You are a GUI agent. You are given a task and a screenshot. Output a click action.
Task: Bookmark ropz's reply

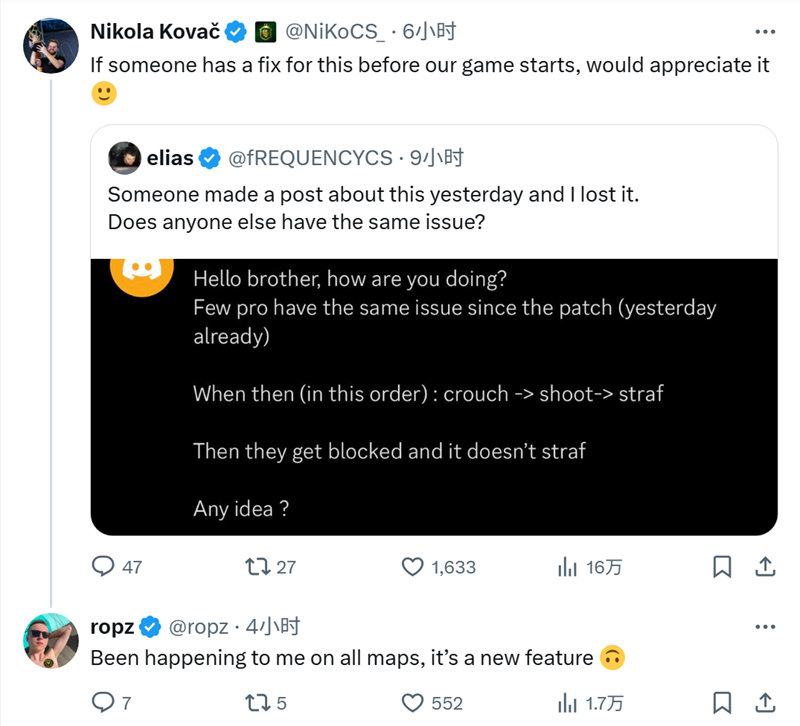722,703
